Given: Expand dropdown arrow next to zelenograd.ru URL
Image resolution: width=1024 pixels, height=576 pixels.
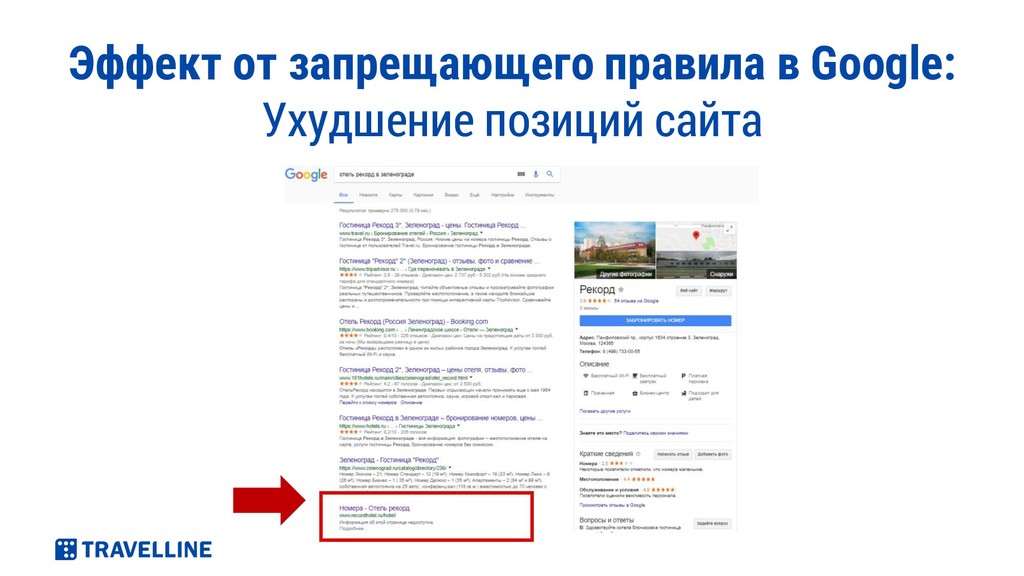Looking at the screenshot, I should coord(451,468).
